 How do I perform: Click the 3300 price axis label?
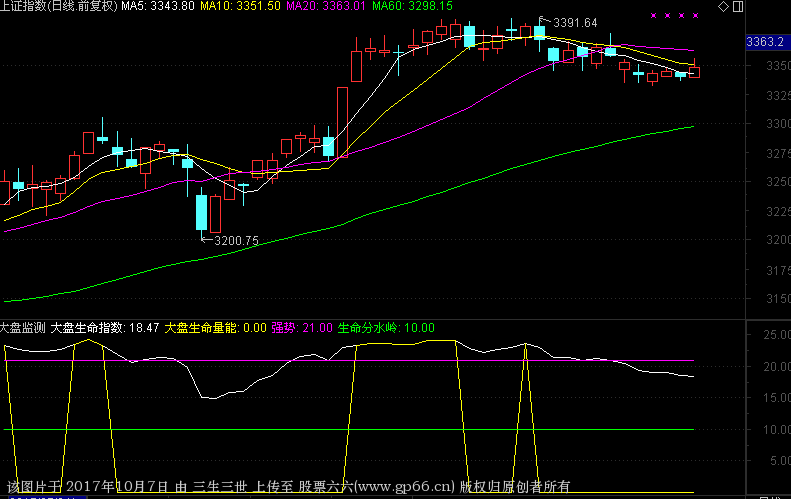[x=778, y=124]
